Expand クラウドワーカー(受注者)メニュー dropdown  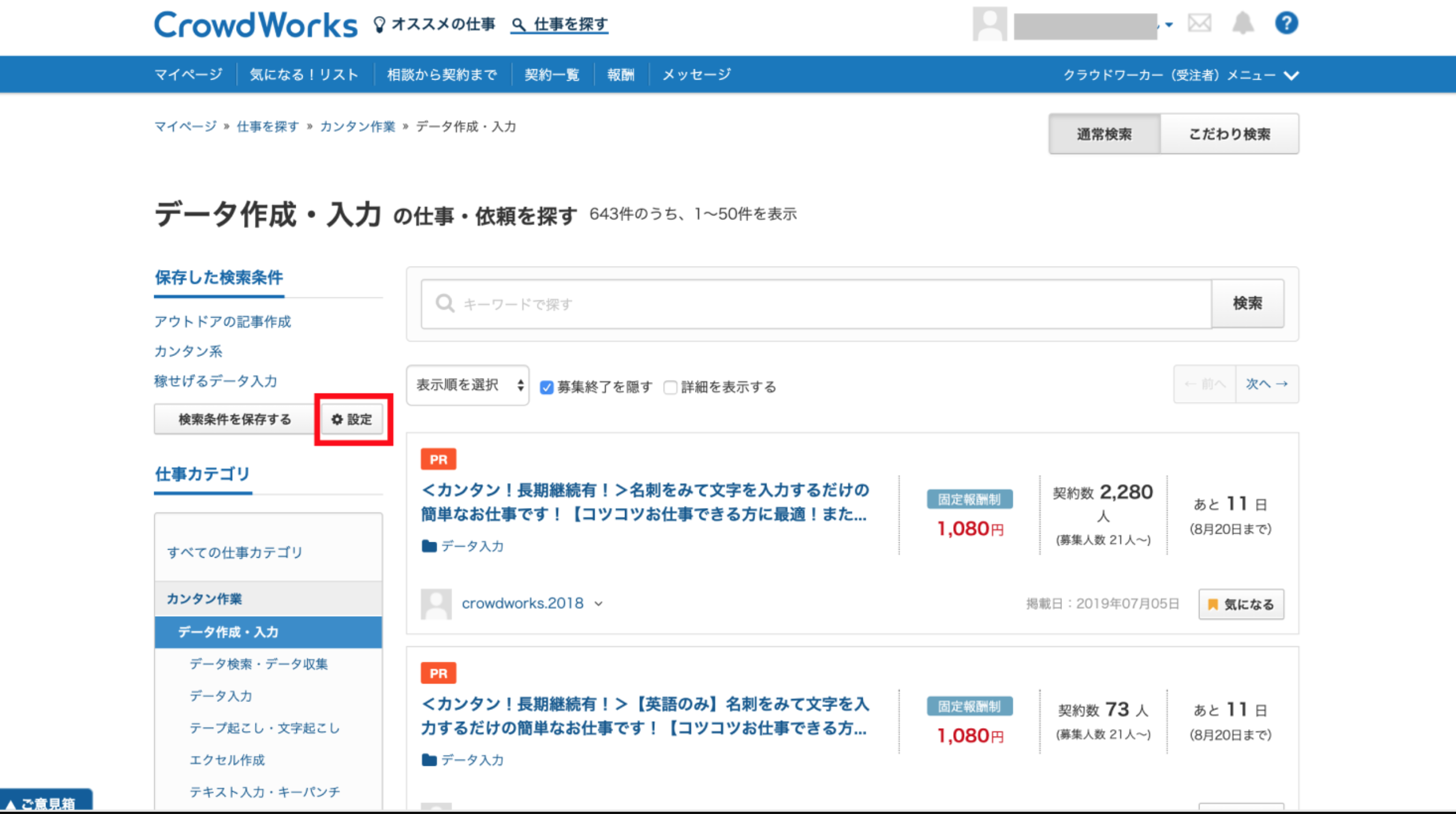(x=1181, y=75)
